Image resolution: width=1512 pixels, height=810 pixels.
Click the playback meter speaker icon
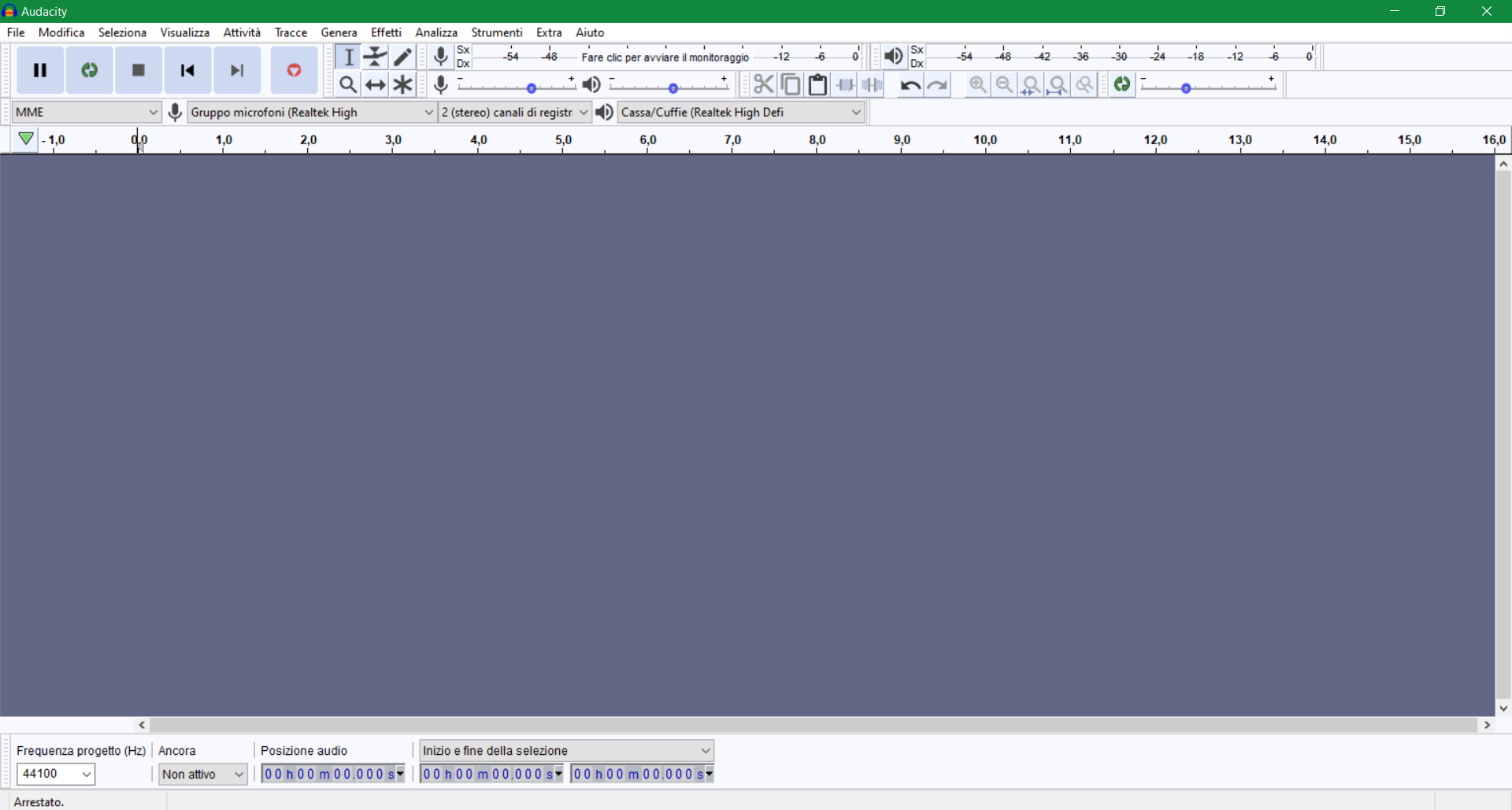[x=893, y=57]
